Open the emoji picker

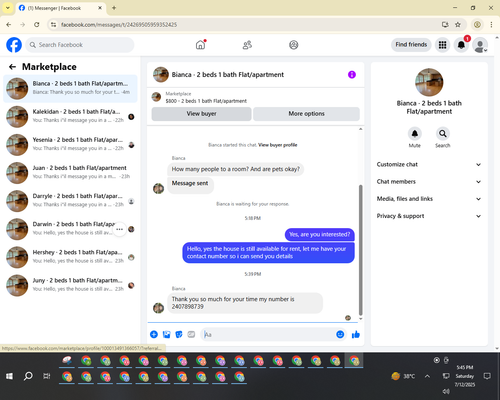[x=340, y=334]
